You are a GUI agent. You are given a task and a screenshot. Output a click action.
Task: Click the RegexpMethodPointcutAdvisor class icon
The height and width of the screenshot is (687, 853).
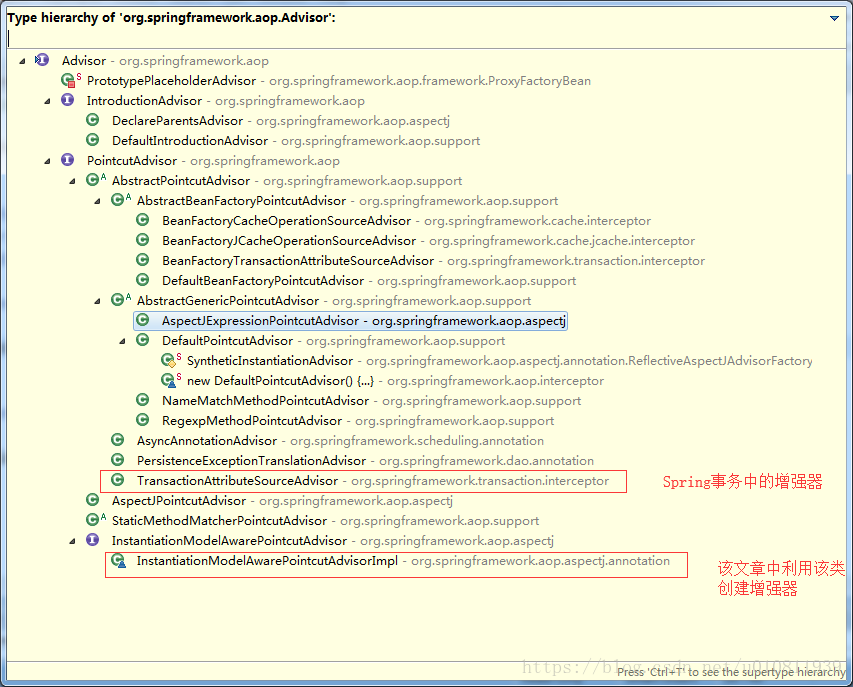click(x=143, y=419)
